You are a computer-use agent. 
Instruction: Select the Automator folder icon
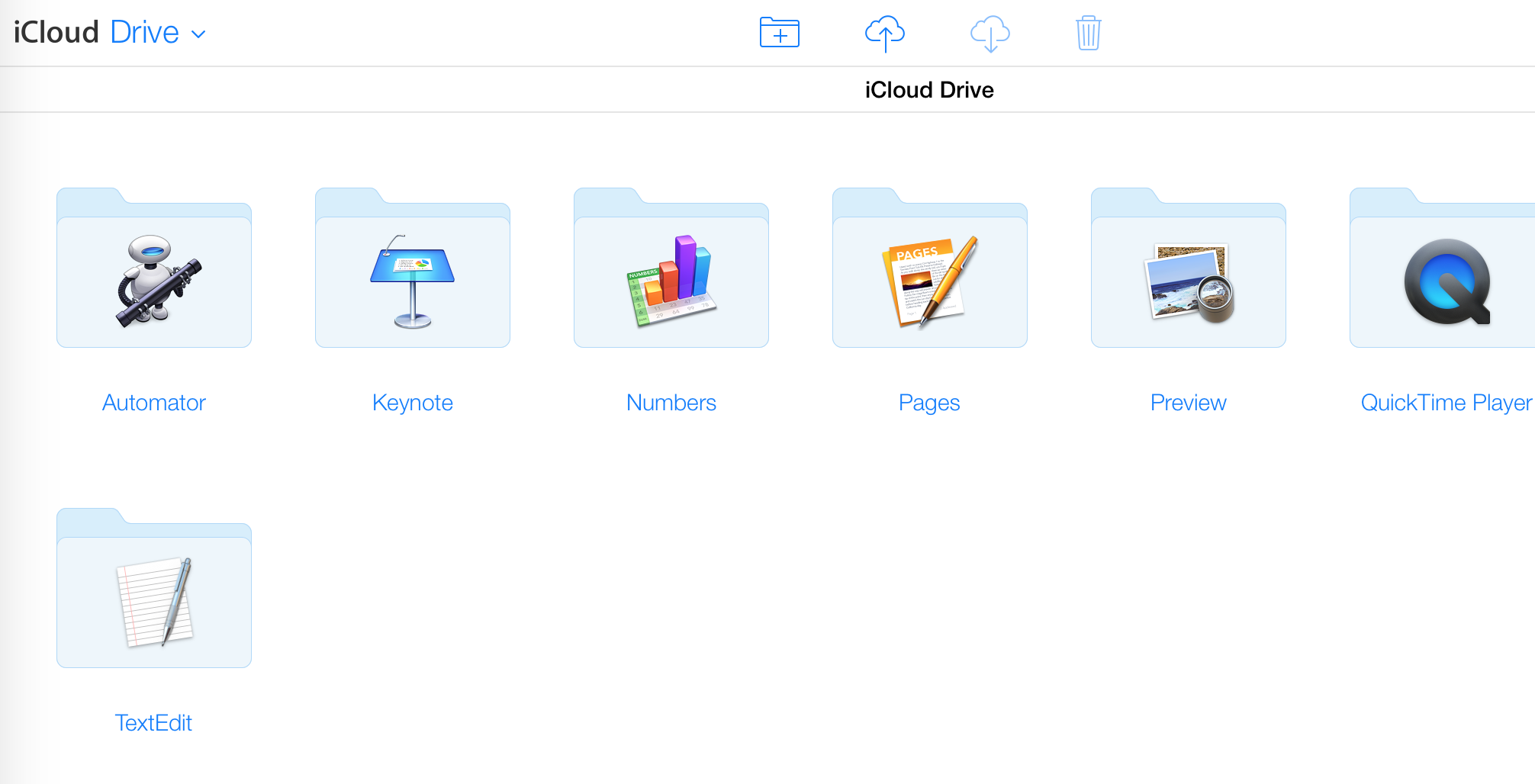pos(154,268)
